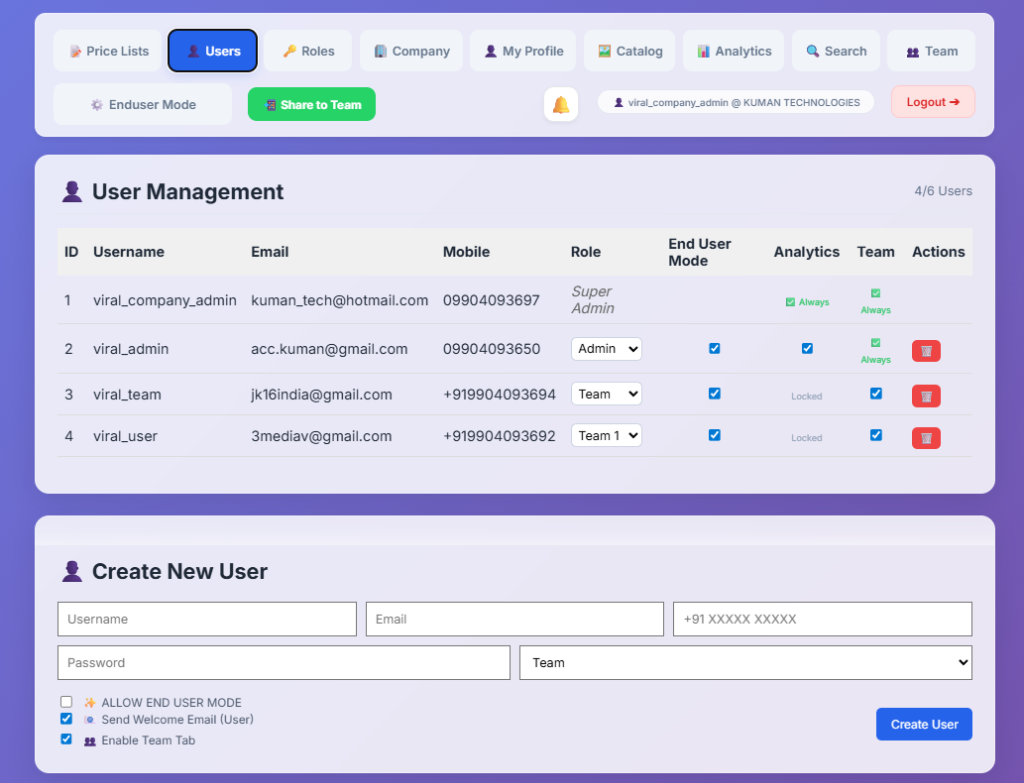Open the Team tab

(931, 50)
